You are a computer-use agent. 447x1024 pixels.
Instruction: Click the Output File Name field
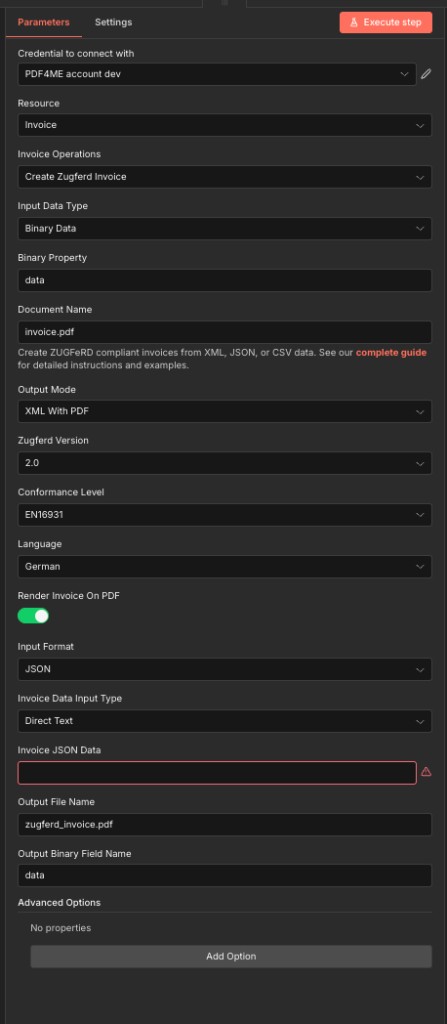(x=224, y=824)
